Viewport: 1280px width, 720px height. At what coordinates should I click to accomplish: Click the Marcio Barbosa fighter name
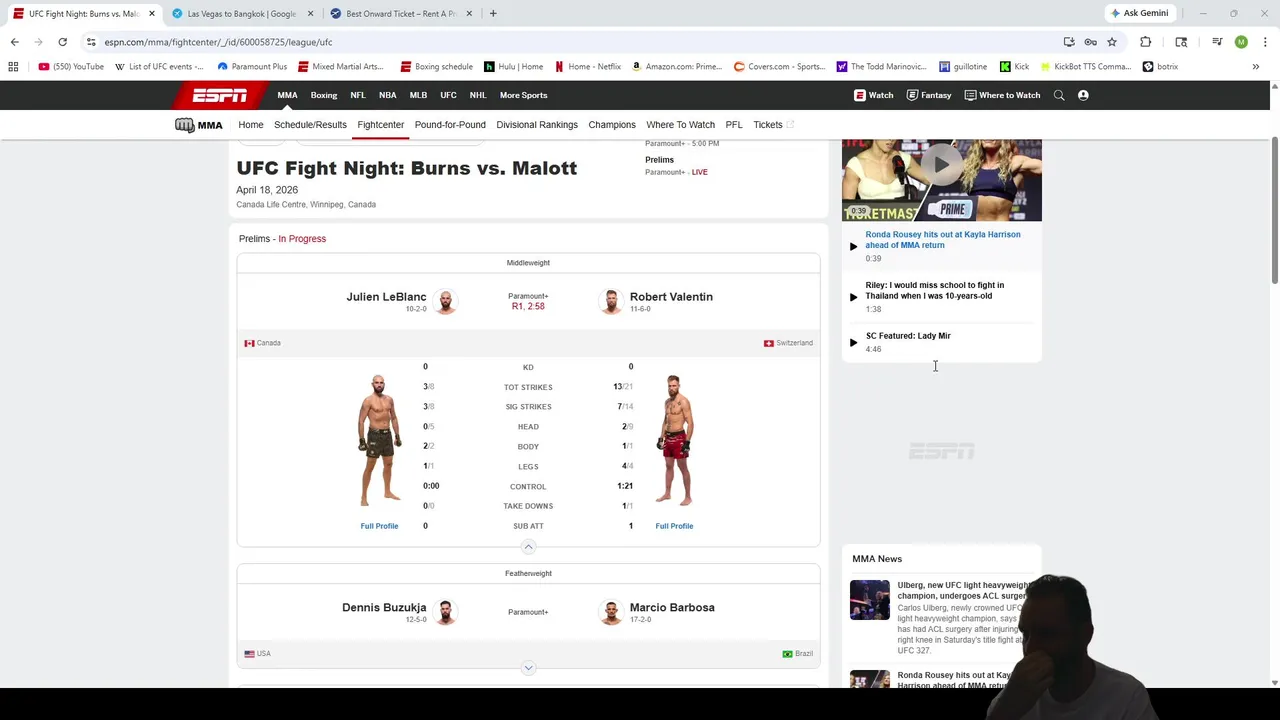(672, 608)
